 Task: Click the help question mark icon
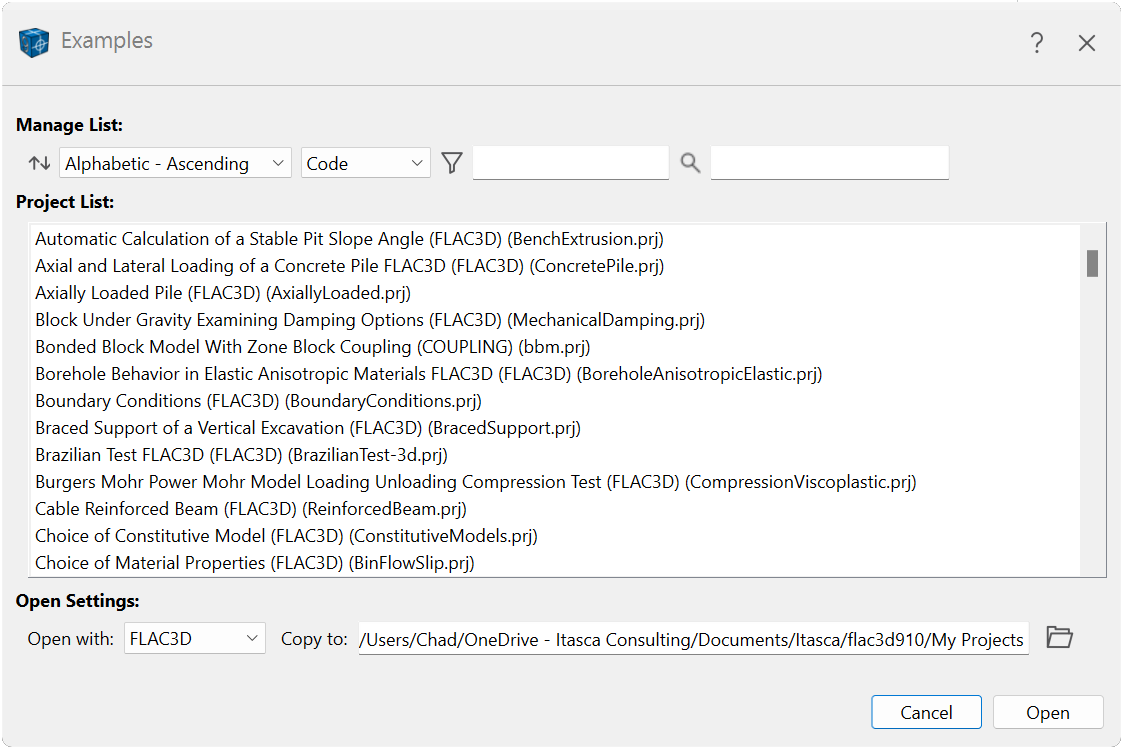[1037, 43]
